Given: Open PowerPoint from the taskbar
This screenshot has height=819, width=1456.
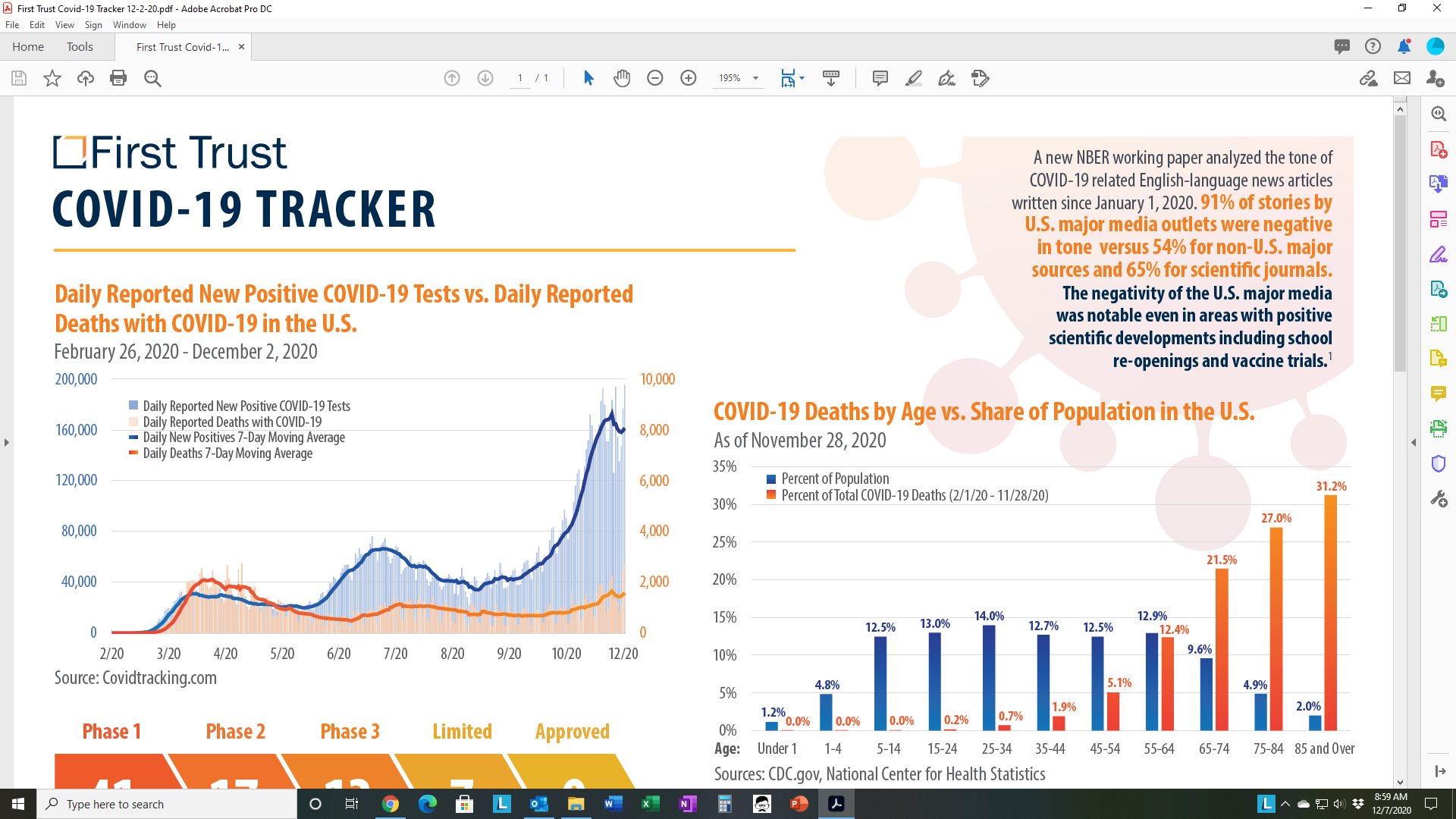Looking at the screenshot, I should pos(799,804).
